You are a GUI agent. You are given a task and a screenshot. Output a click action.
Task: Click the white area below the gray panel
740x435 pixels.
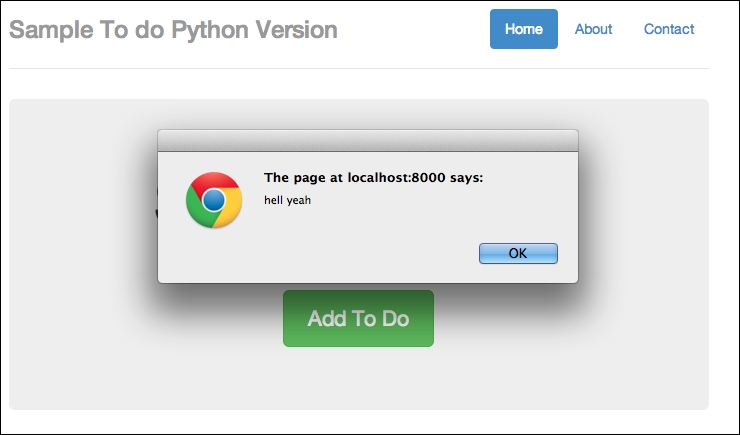pyautogui.click(x=358, y=422)
